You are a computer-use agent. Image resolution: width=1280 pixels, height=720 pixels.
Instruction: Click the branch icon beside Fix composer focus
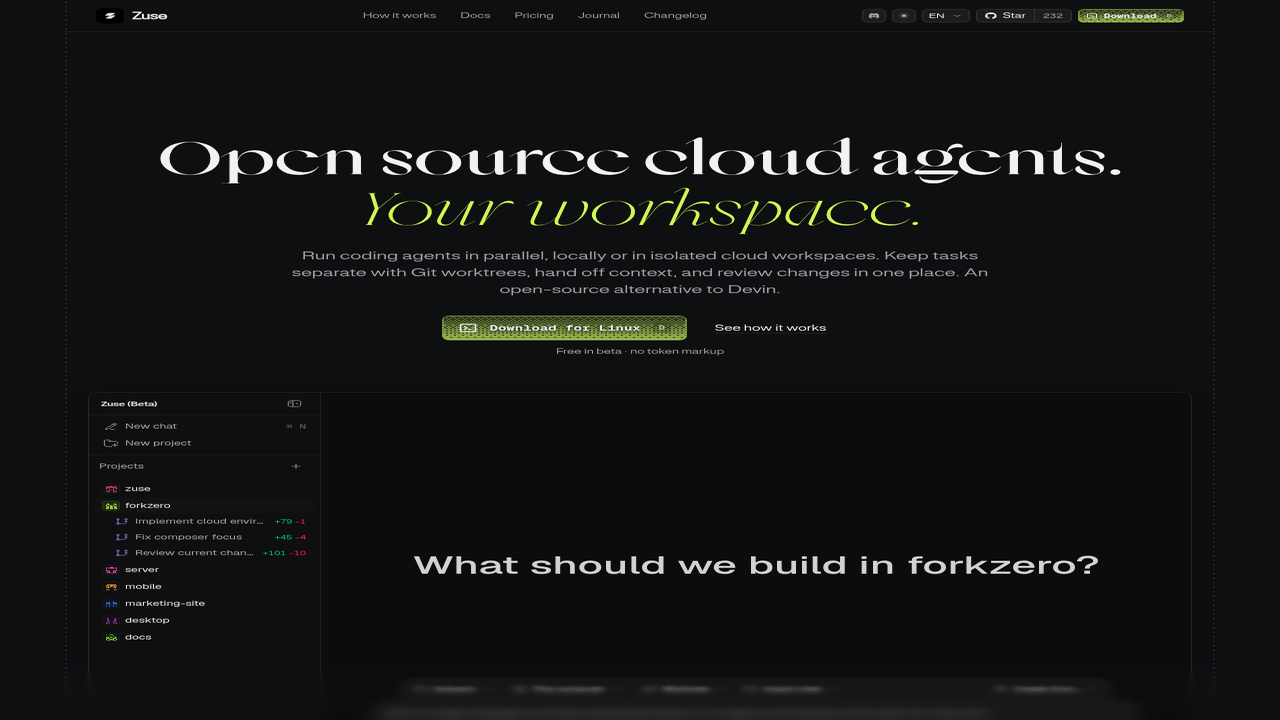[x=121, y=537]
